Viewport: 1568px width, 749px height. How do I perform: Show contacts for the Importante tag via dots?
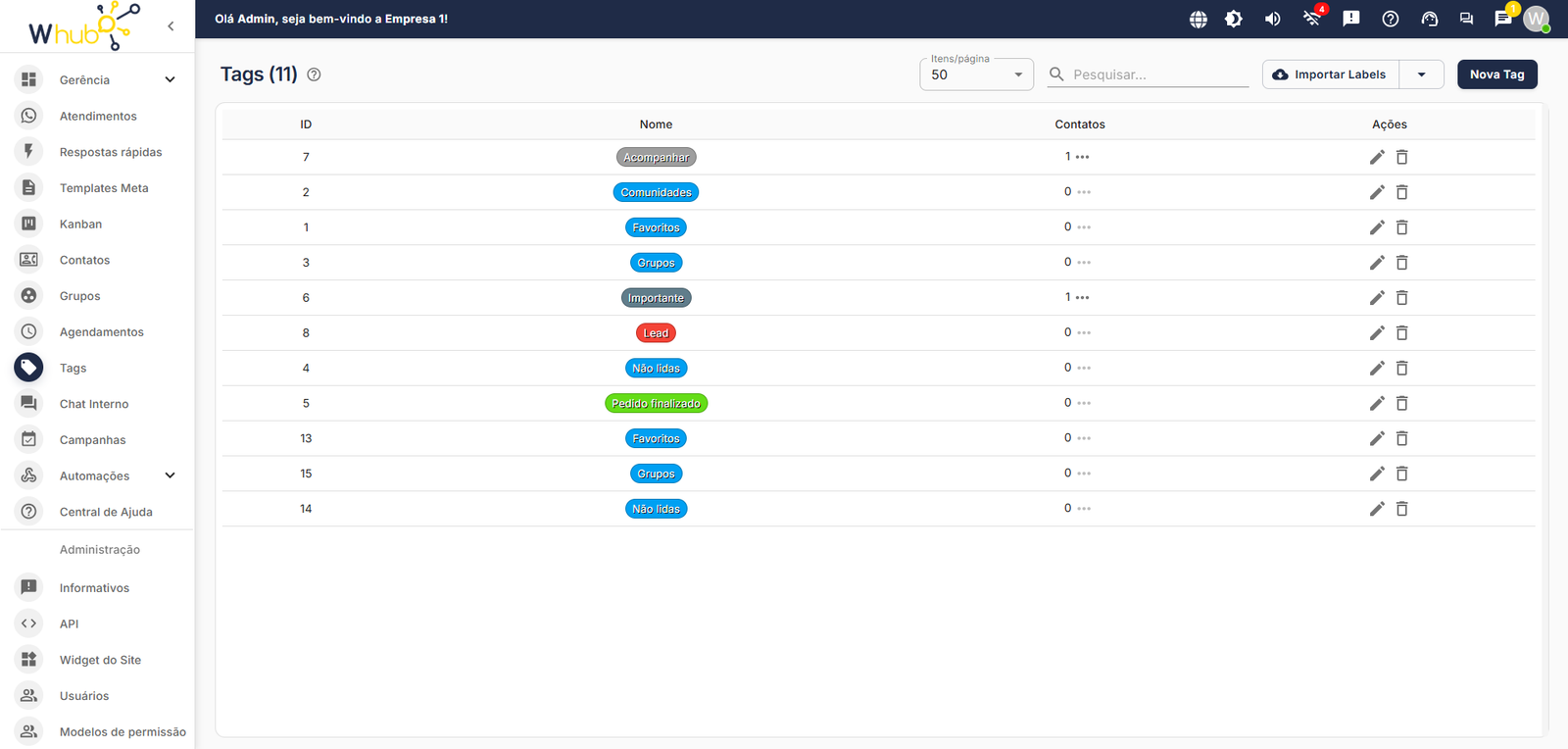pos(1083,298)
